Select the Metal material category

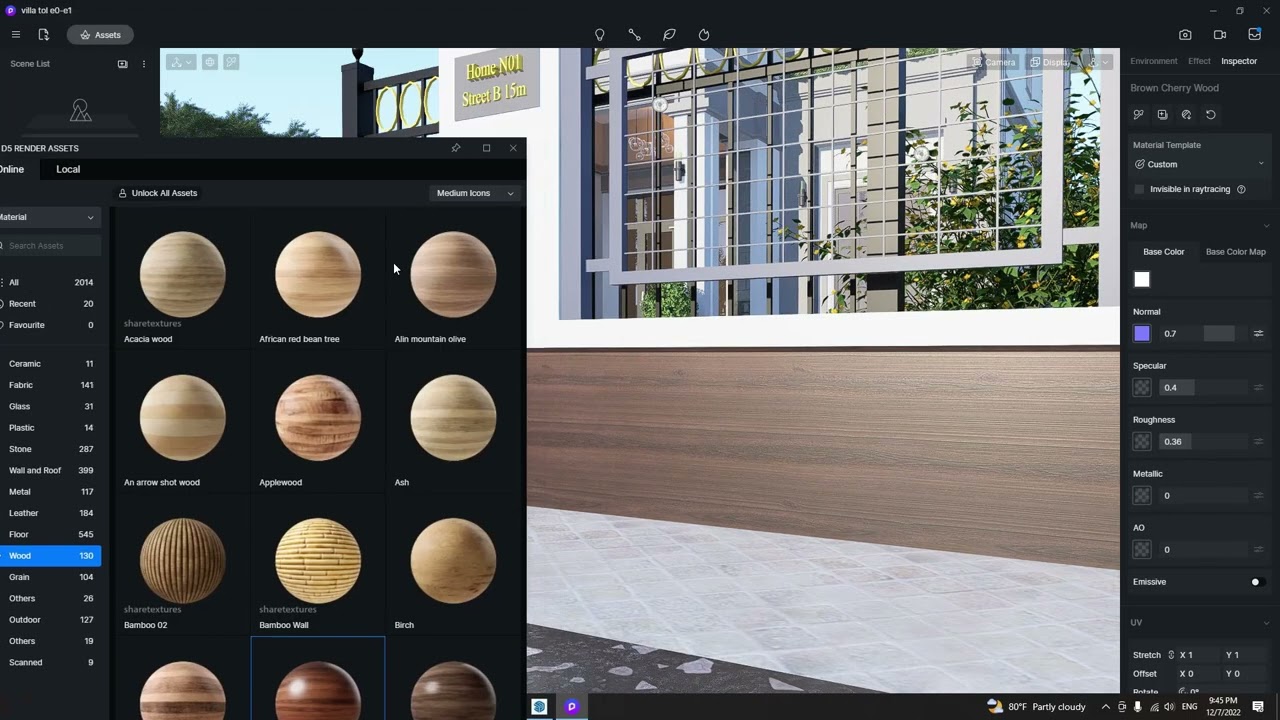[50, 492]
